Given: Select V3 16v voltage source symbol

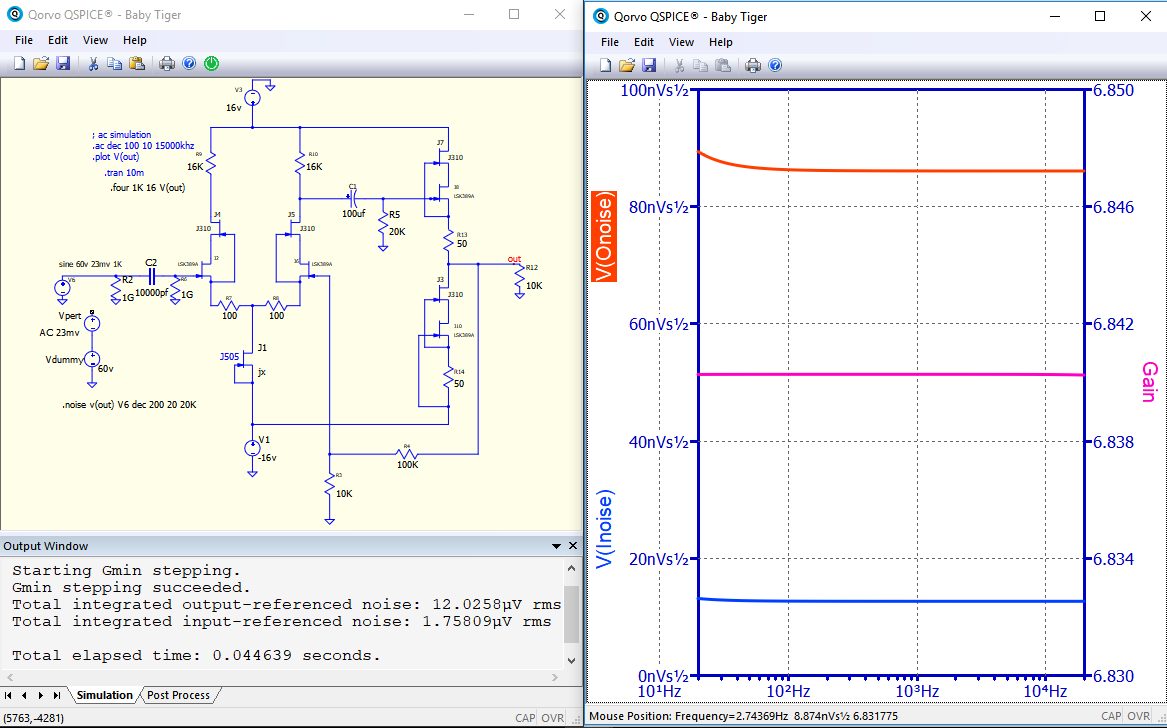Looking at the screenshot, I should pyautogui.click(x=252, y=98).
